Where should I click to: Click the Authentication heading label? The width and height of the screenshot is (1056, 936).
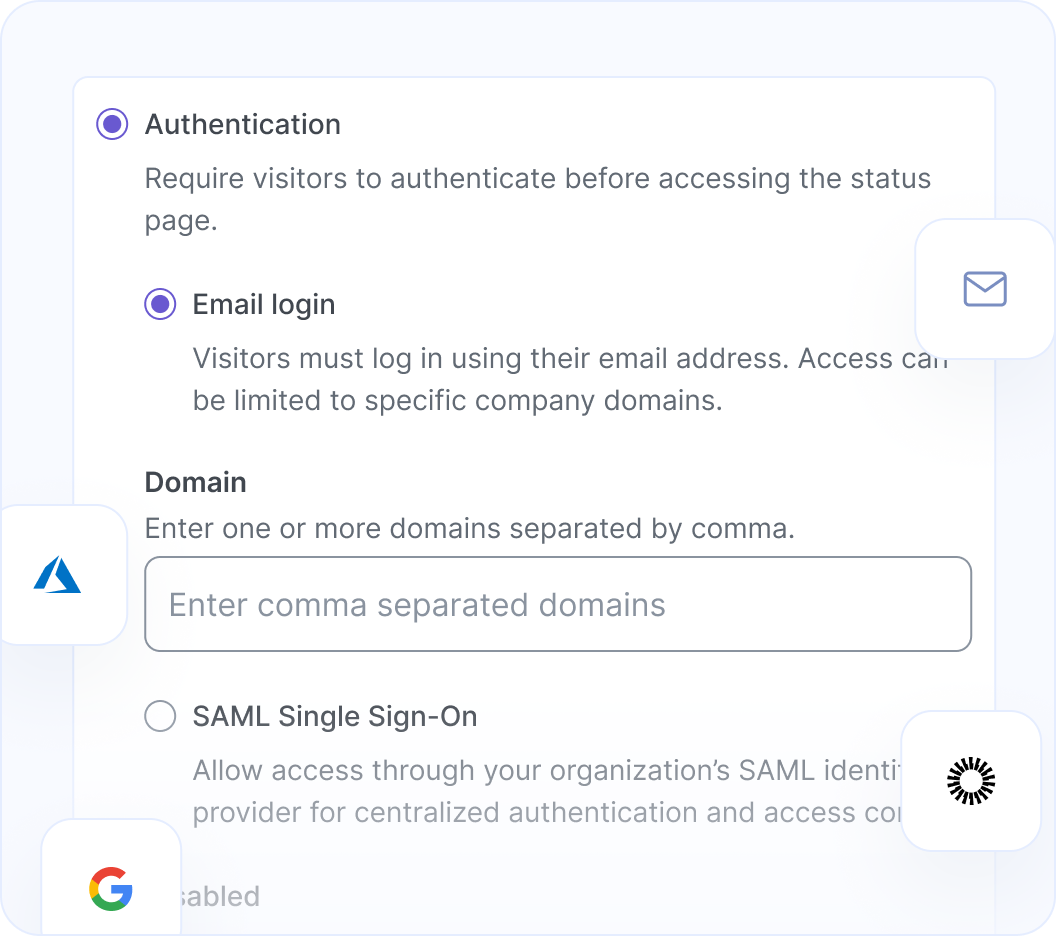click(x=243, y=124)
